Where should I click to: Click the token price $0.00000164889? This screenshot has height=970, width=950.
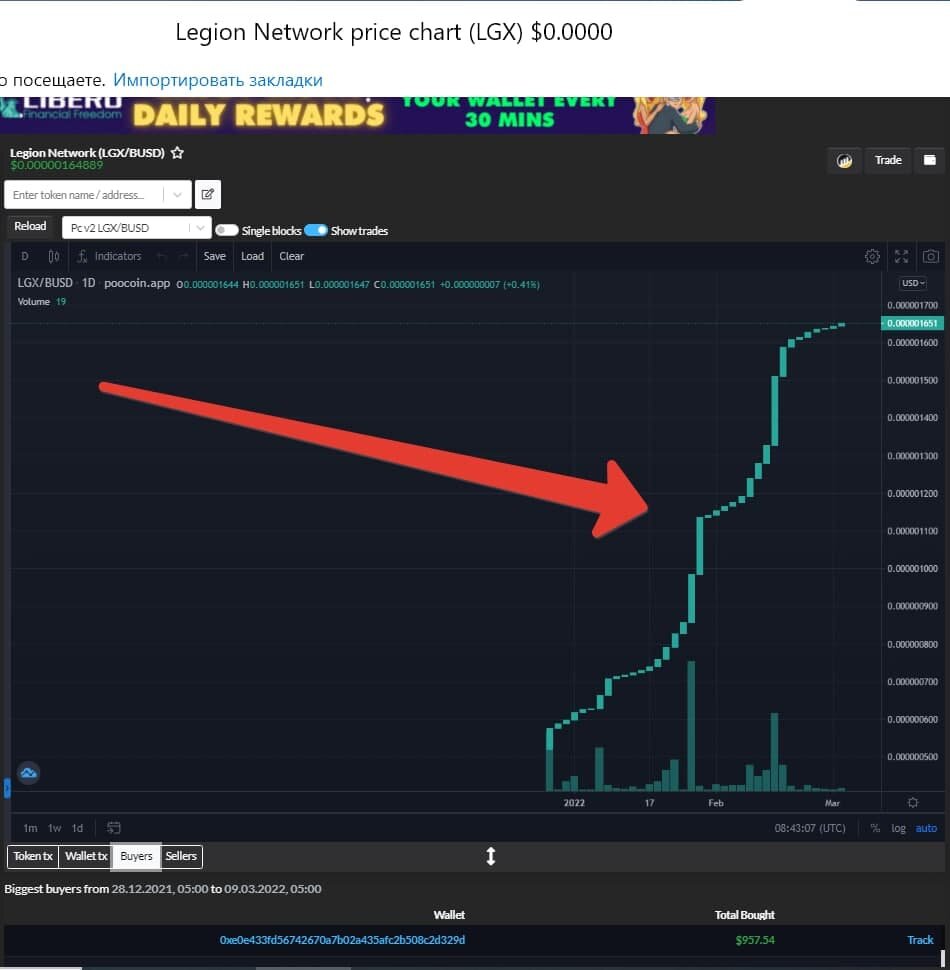click(57, 165)
